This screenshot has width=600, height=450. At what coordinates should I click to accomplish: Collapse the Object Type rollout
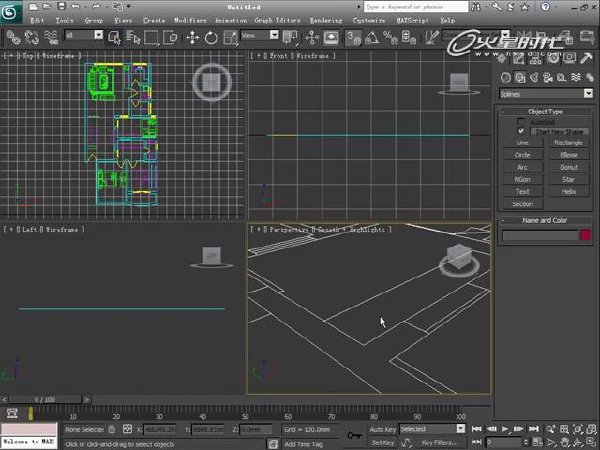tap(545, 111)
